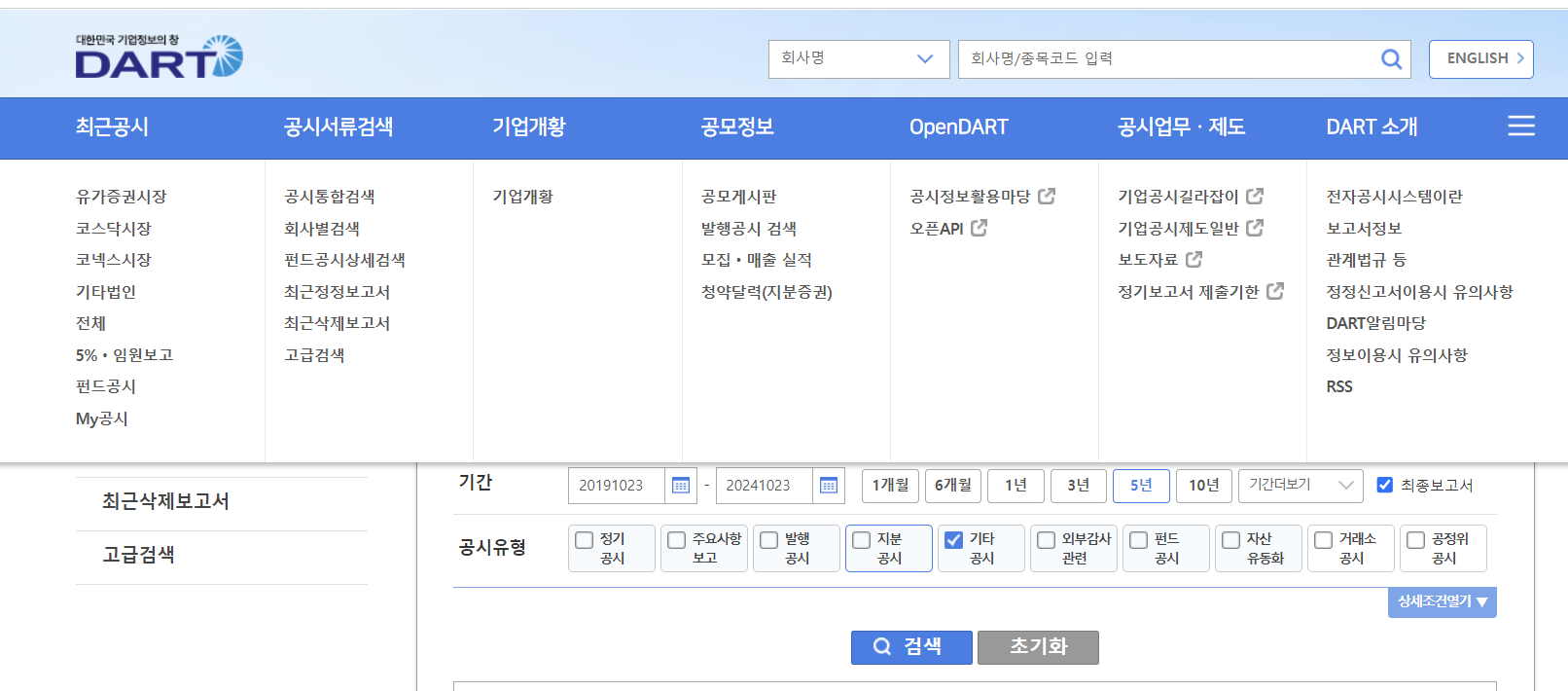
Task: Open the 최근공시 main menu
Action: tap(112, 127)
